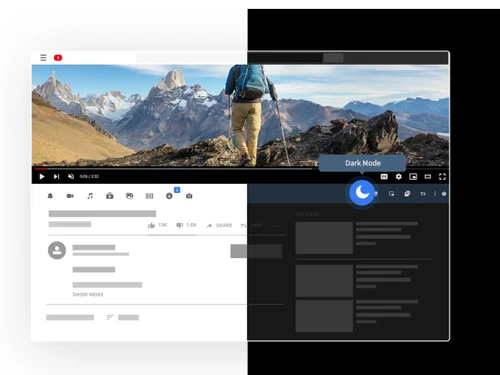Take a screenshot with the camera icon

pyautogui.click(x=189, y=196)
